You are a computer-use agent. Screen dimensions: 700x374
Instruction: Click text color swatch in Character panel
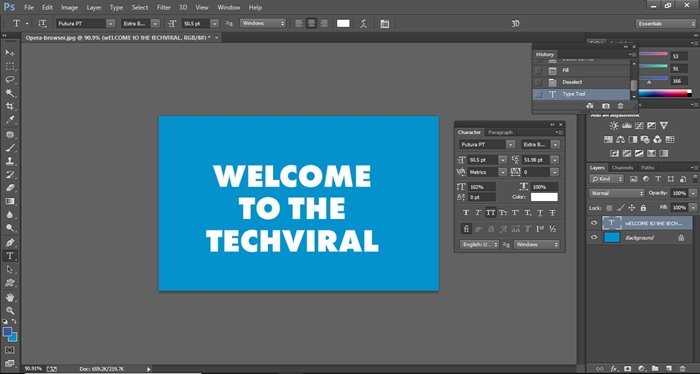click(544, 197)
